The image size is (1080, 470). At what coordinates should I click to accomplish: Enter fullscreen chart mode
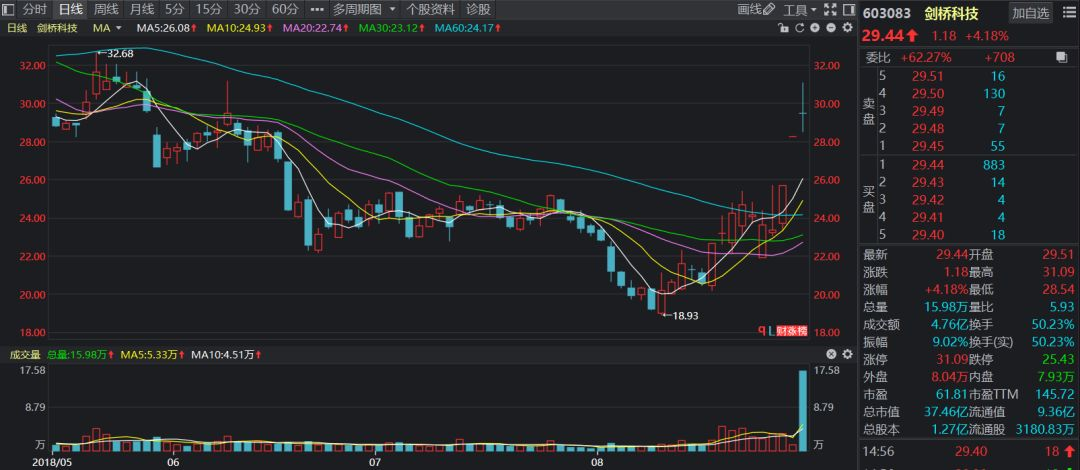[830, 10]
